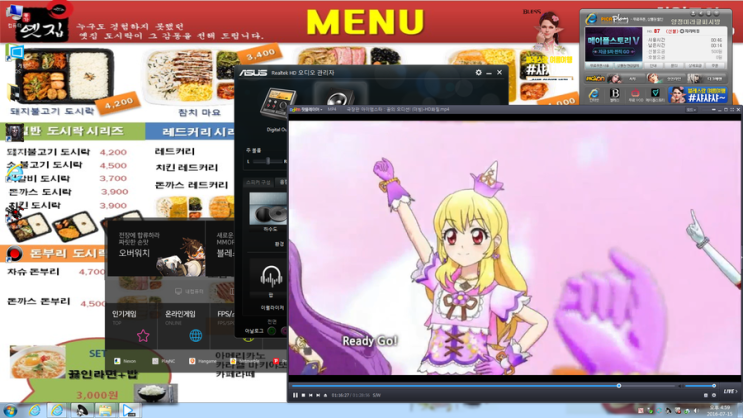Open the #샤샤샤 banner ad in PICA Play
The width and height of the screenshot is (743, 418).
point(697,95)
